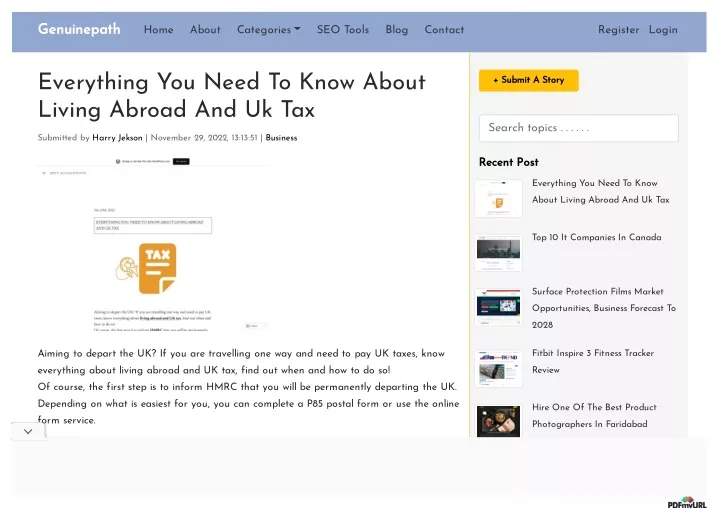This screenshot has width=719, height=508.
Task: Click the Register link
Action: [619, 30]
